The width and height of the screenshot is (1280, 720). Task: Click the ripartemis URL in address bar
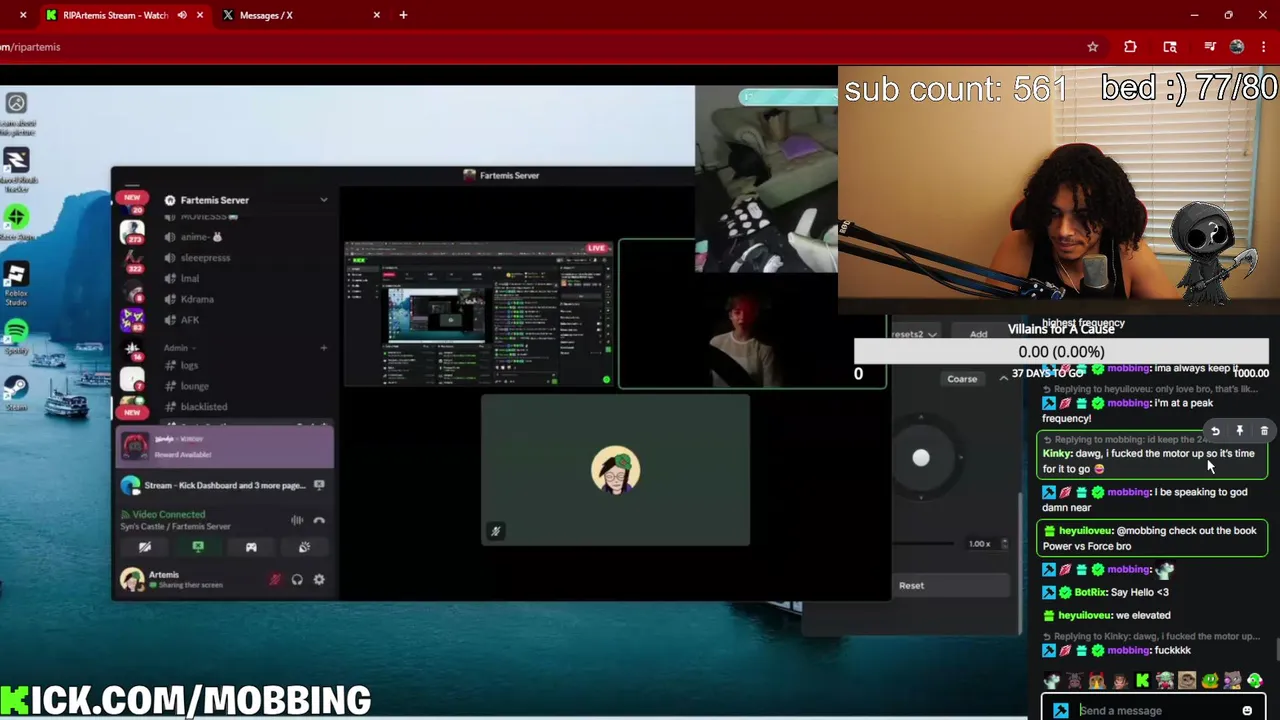(x=32, y=47)
